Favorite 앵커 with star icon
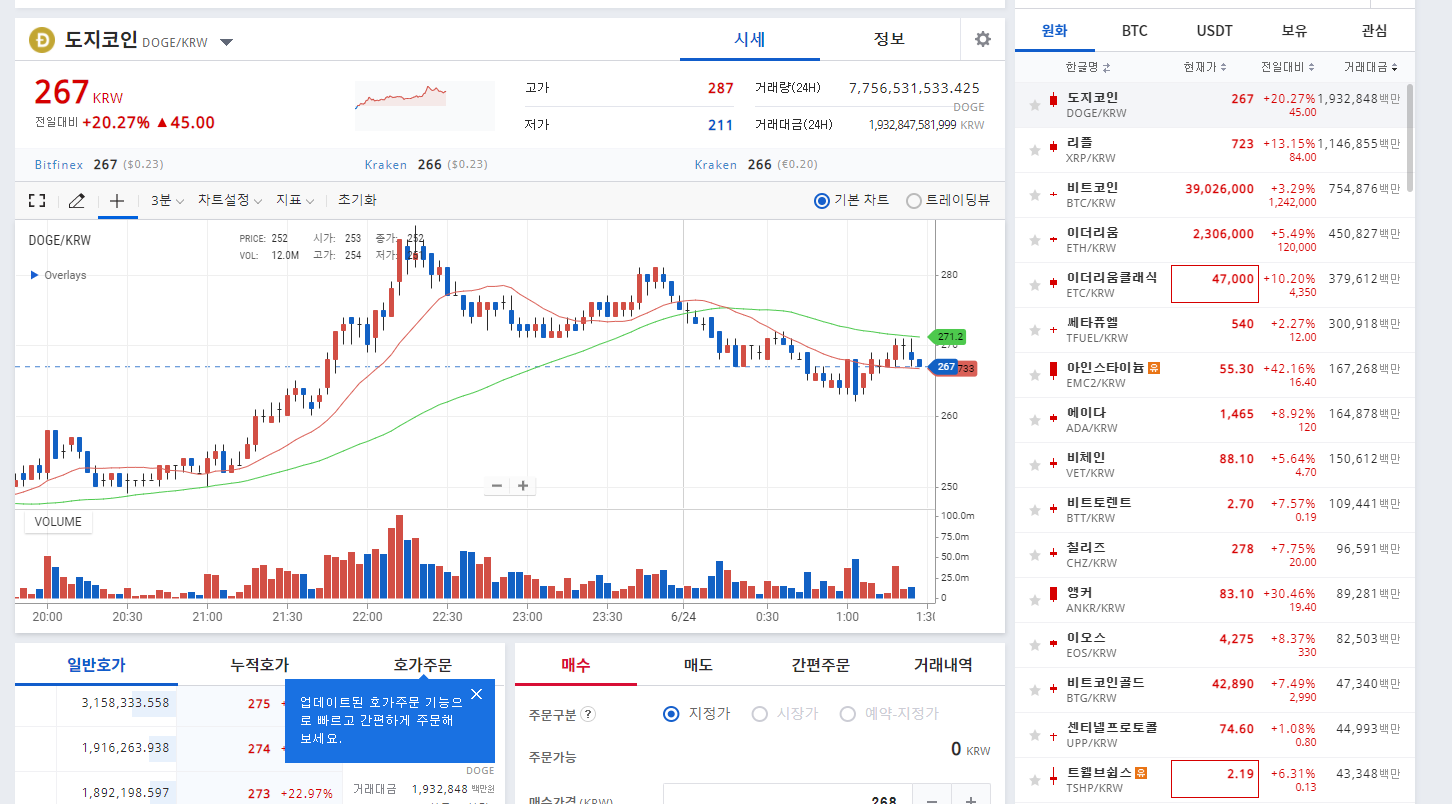Screen dimensions: 1452x804 [x=1035, y=600]
